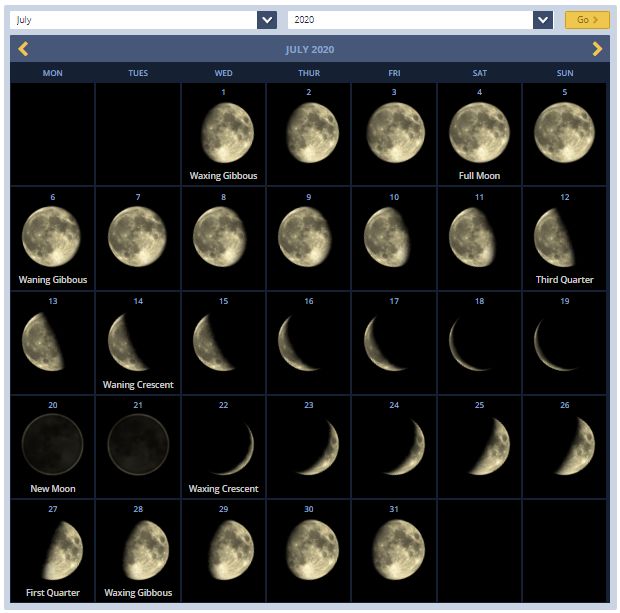The image size is (620, 613).
Task: Select the July 14 Waning Crescent moon
Action: (127, 342)
